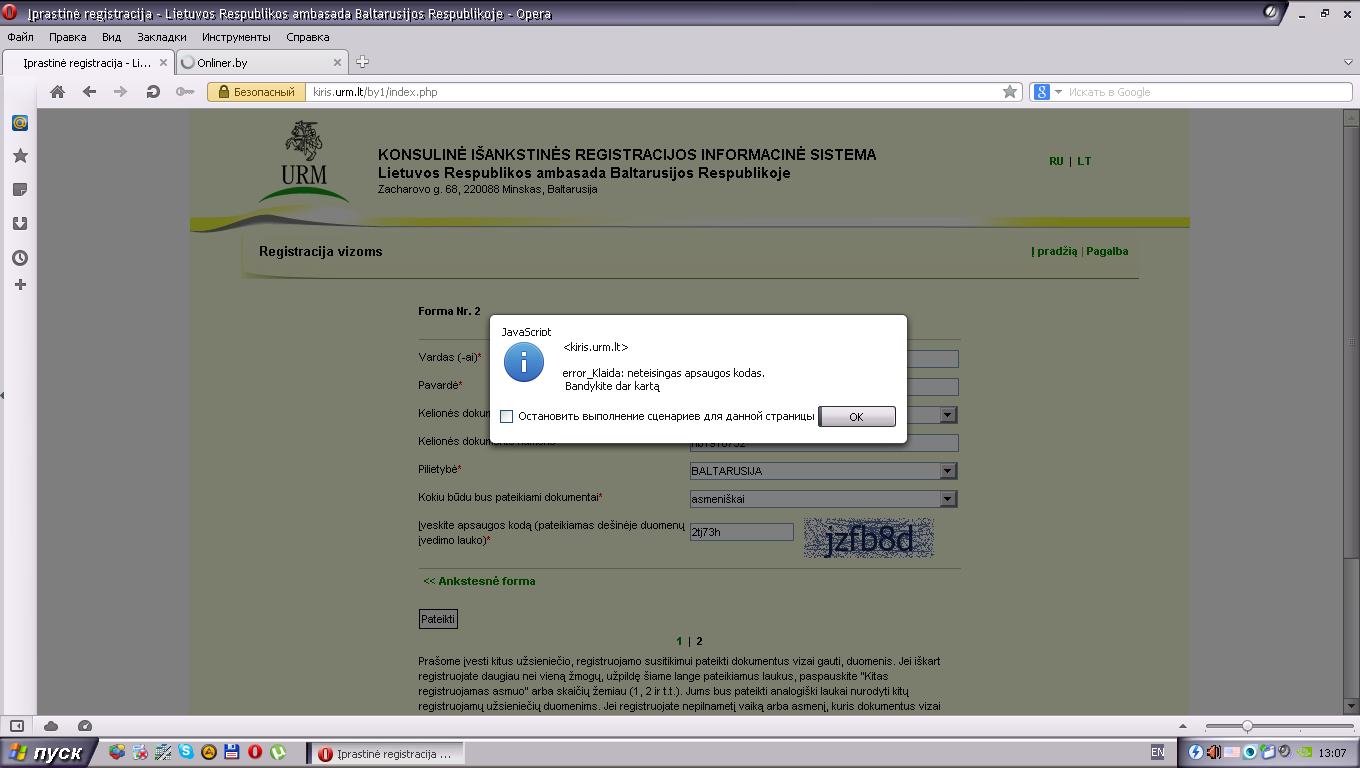
Task: Click the NVIDIA tray icon
Action: point(1302,752)
